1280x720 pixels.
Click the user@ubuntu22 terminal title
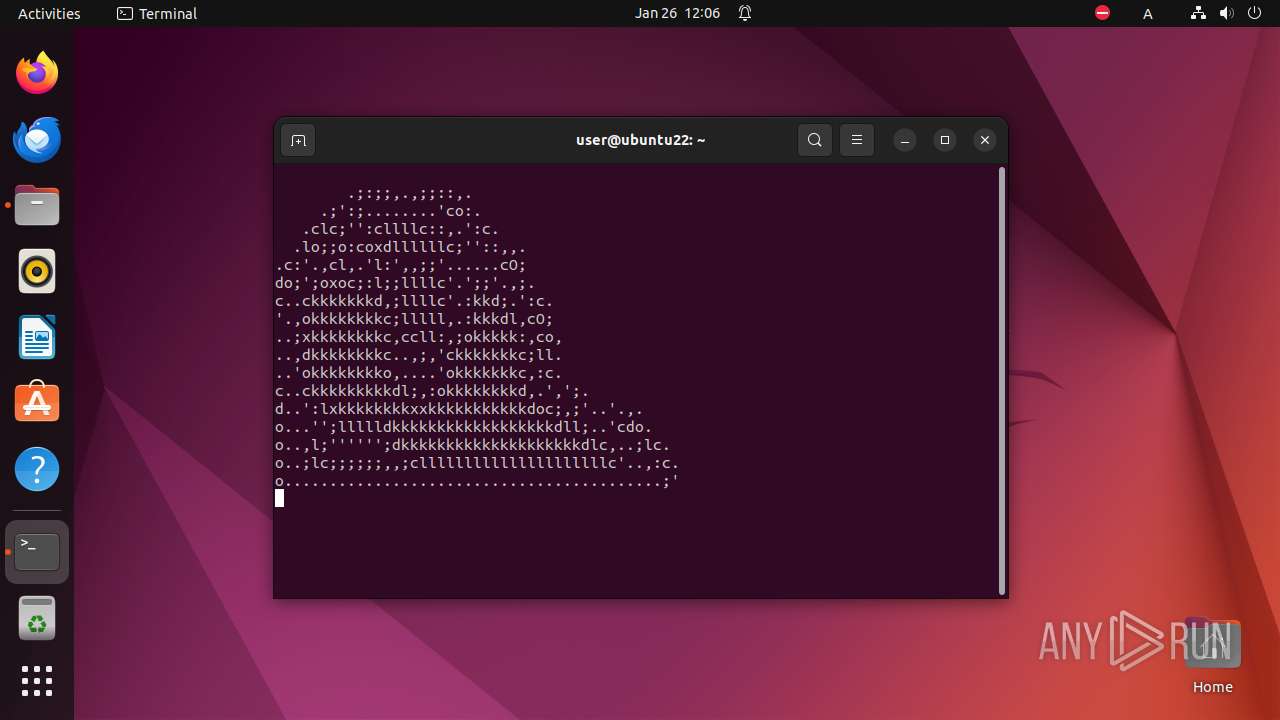tap(641, 140)
